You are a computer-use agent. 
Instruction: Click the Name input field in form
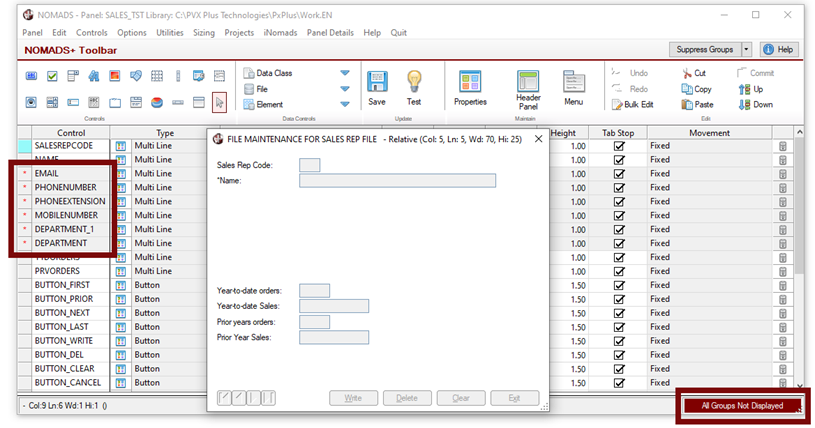coord(397,181)
